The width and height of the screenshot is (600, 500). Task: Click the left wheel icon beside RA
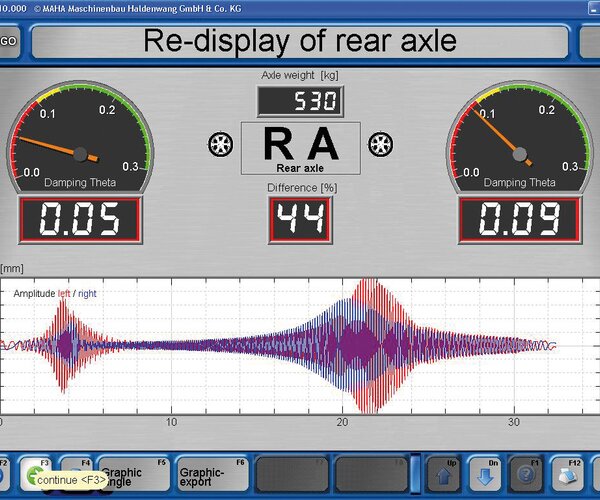click(x=221, y=143)
